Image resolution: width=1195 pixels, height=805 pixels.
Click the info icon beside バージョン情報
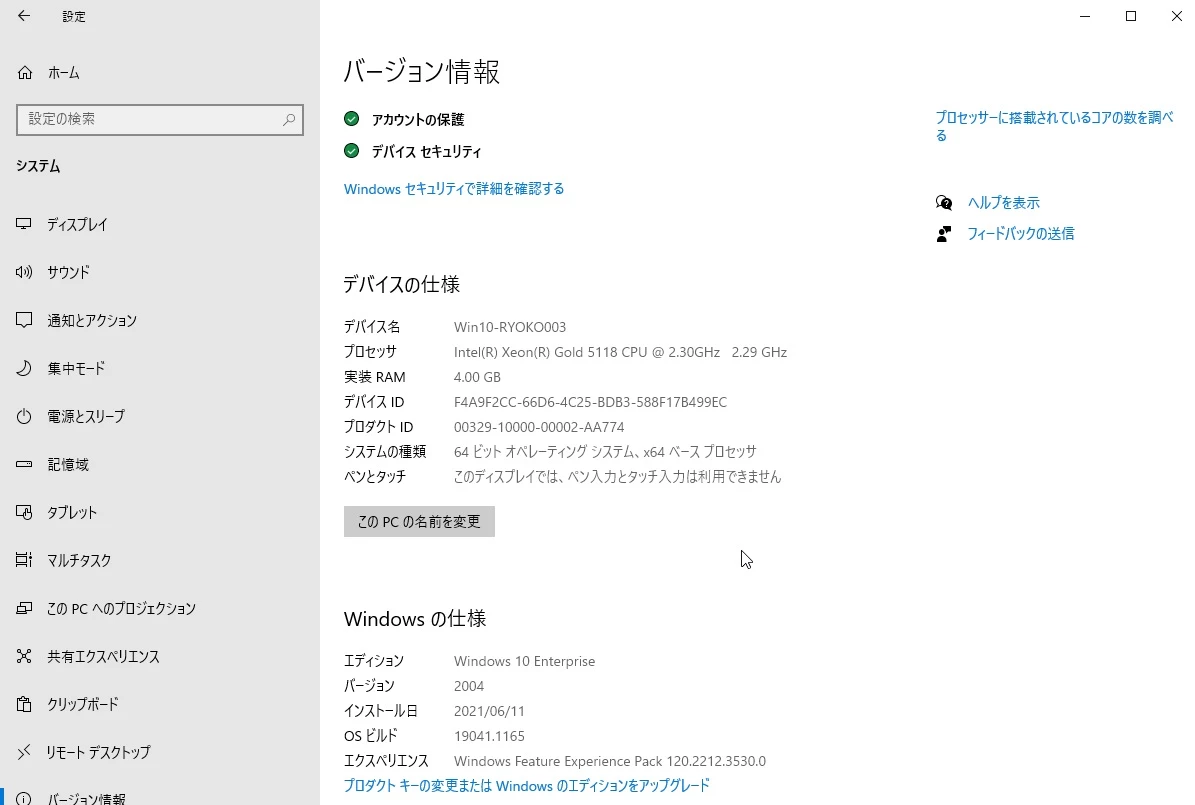tap(24, 799)
